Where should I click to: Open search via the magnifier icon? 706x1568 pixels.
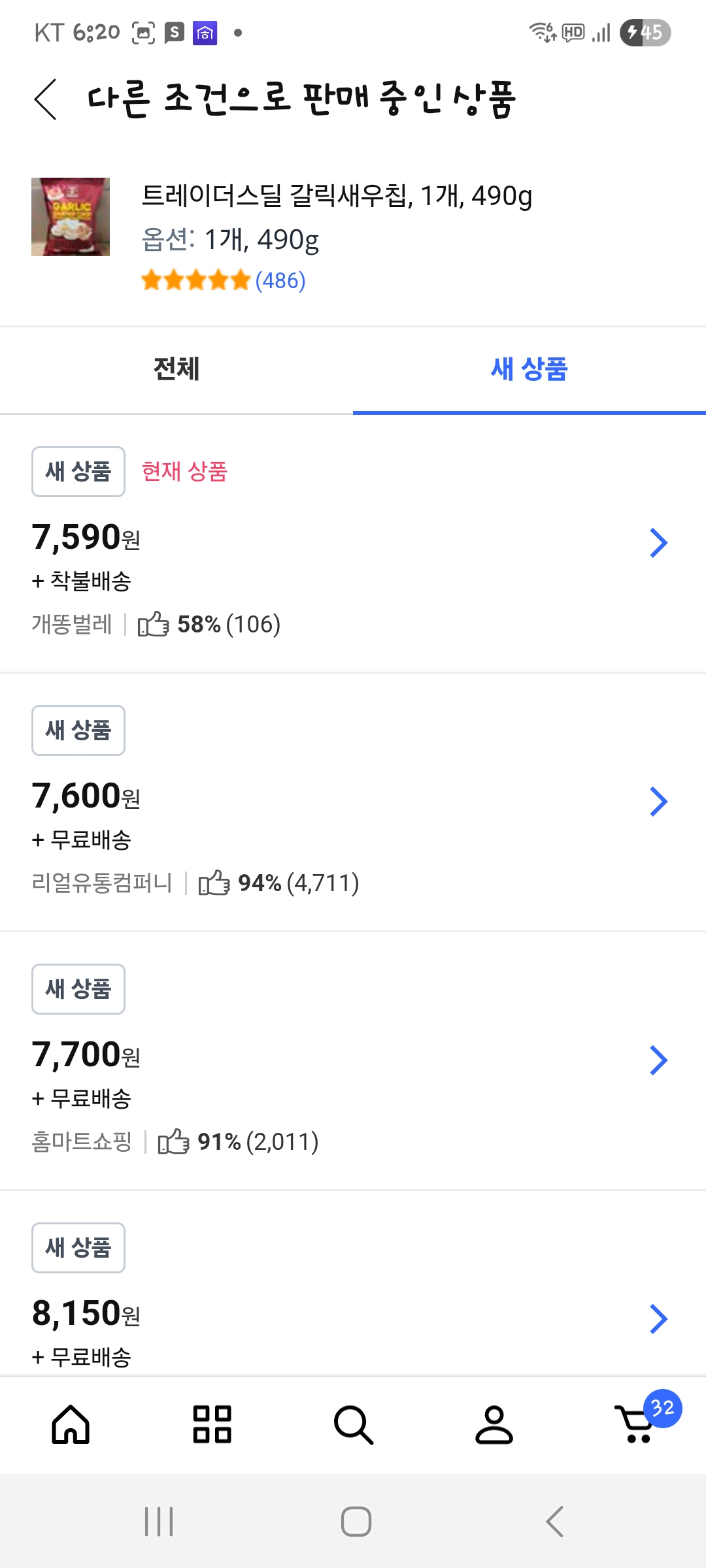353,1425
